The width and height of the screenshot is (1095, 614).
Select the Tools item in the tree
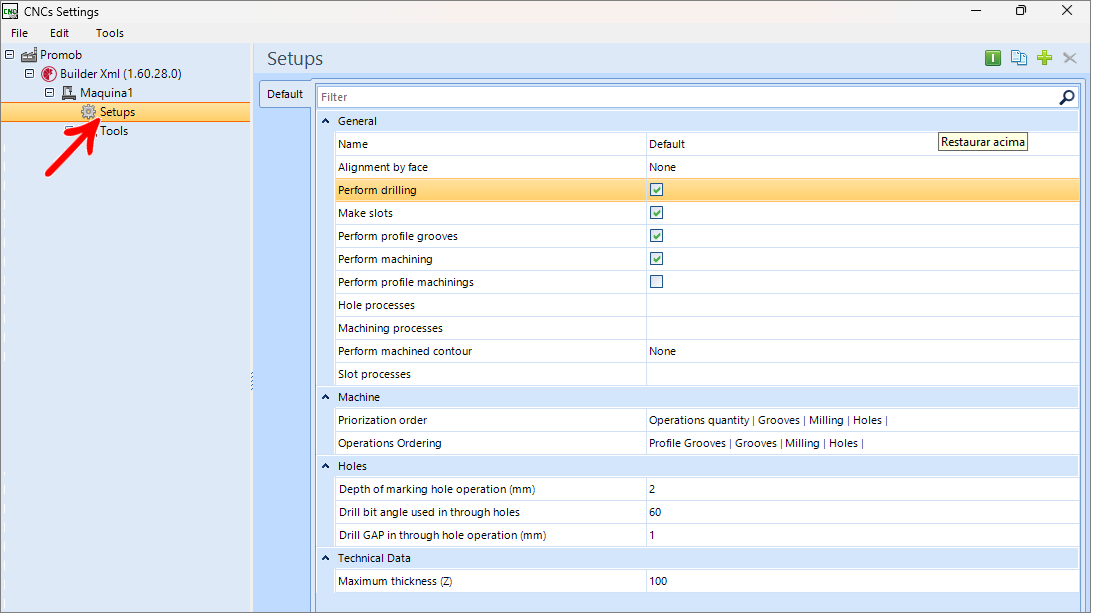114,131
